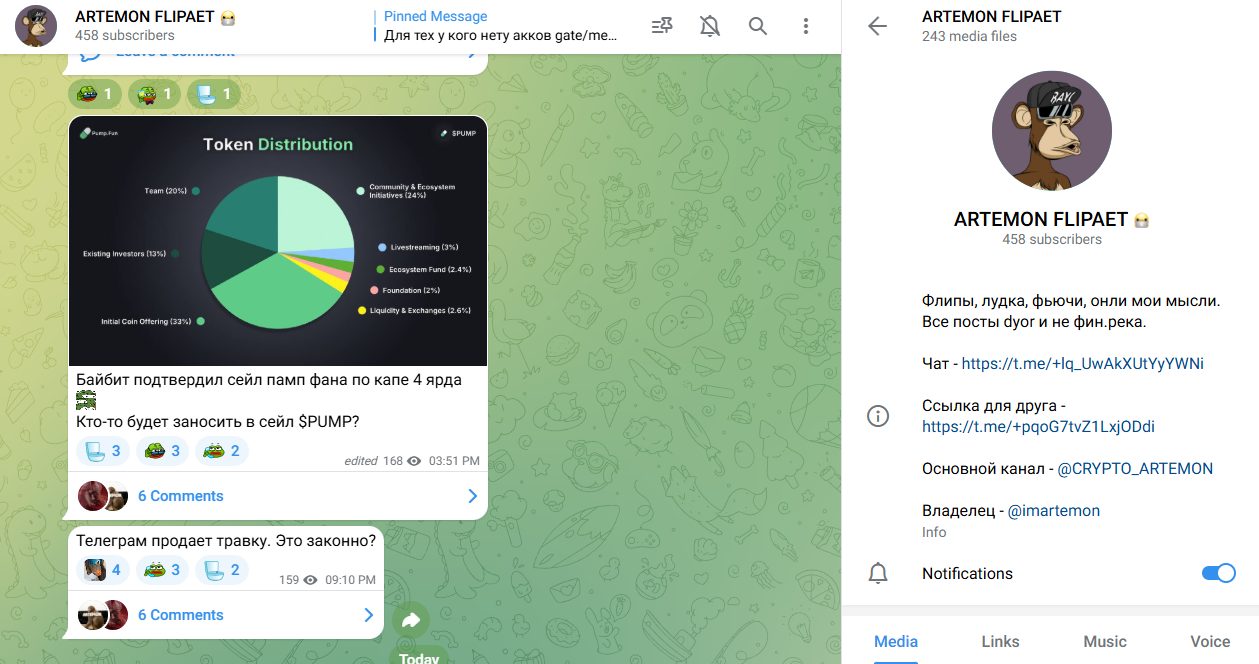
Task: React with frog emoji showing 3 on the PUMP post
Action: [161, 451]
